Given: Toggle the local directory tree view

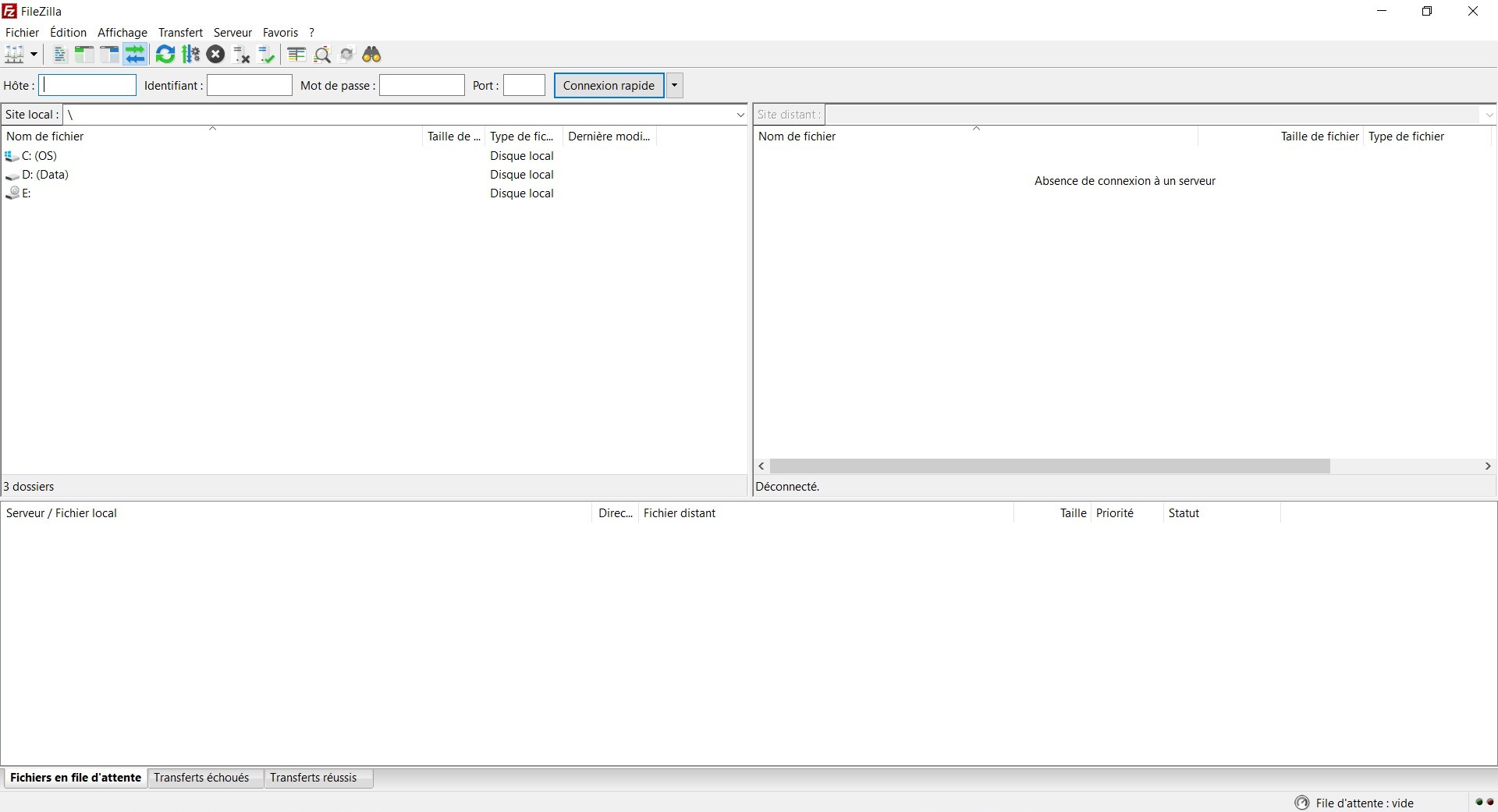Looking at the screenshot, I should tap(84, 55).
